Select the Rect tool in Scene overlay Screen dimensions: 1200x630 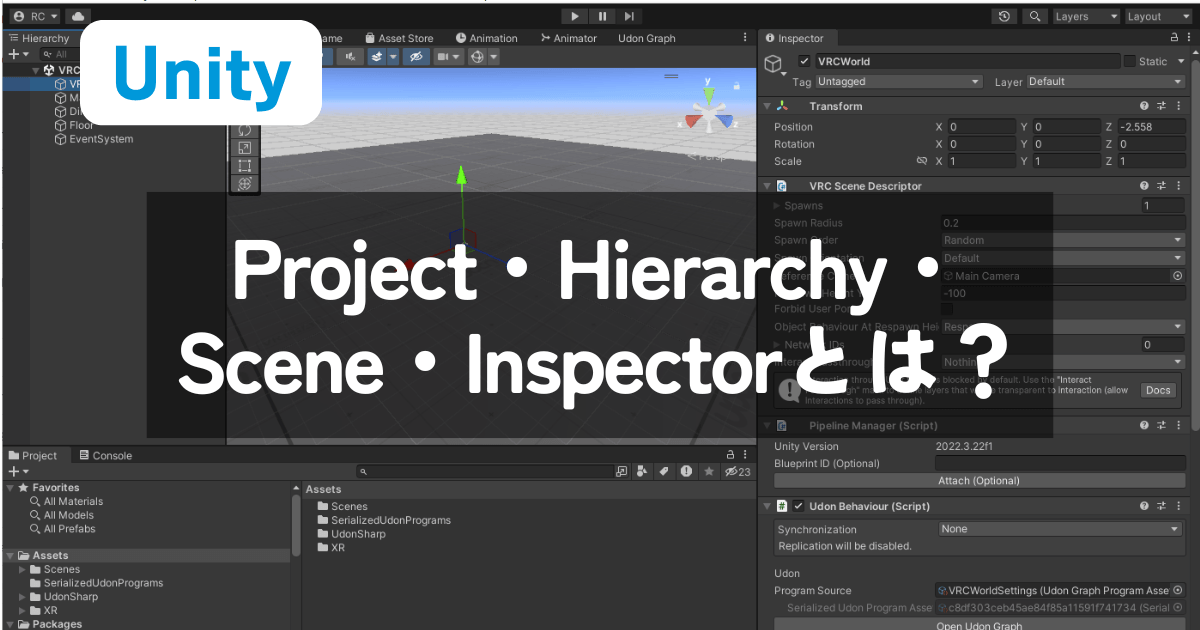[245, 166]
